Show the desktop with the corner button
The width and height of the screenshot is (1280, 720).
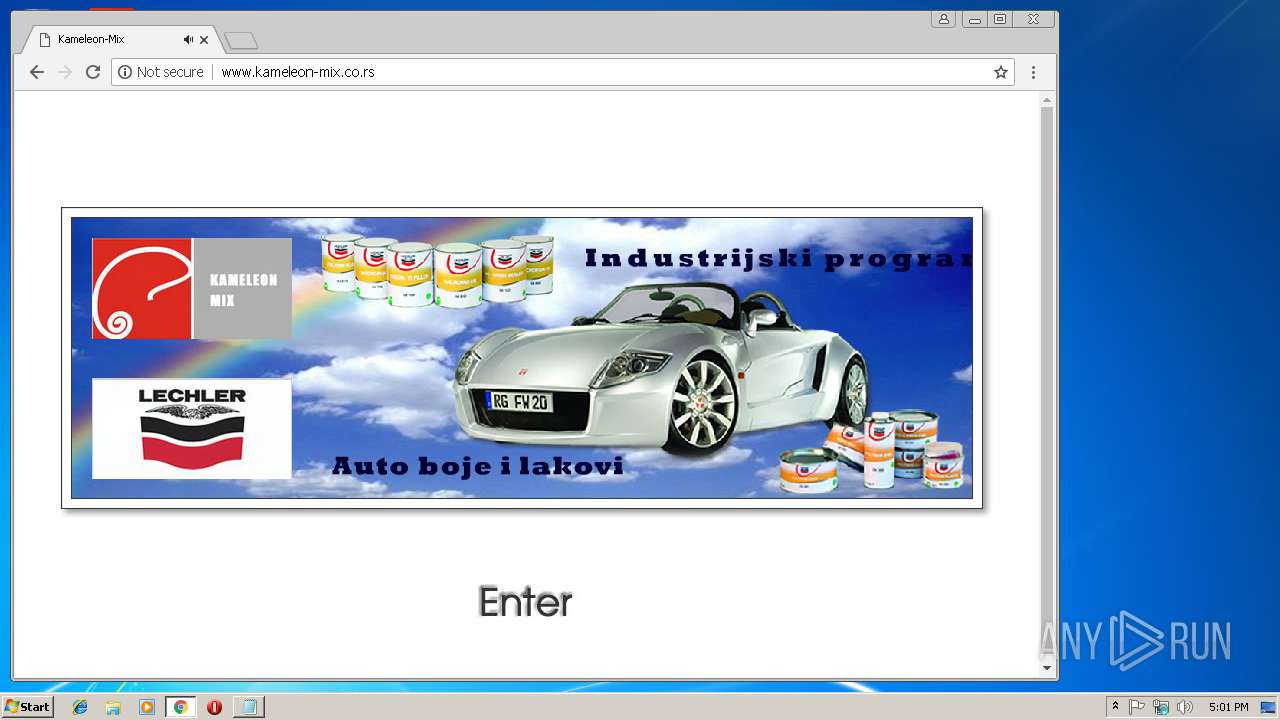(x=1269, y=707)
